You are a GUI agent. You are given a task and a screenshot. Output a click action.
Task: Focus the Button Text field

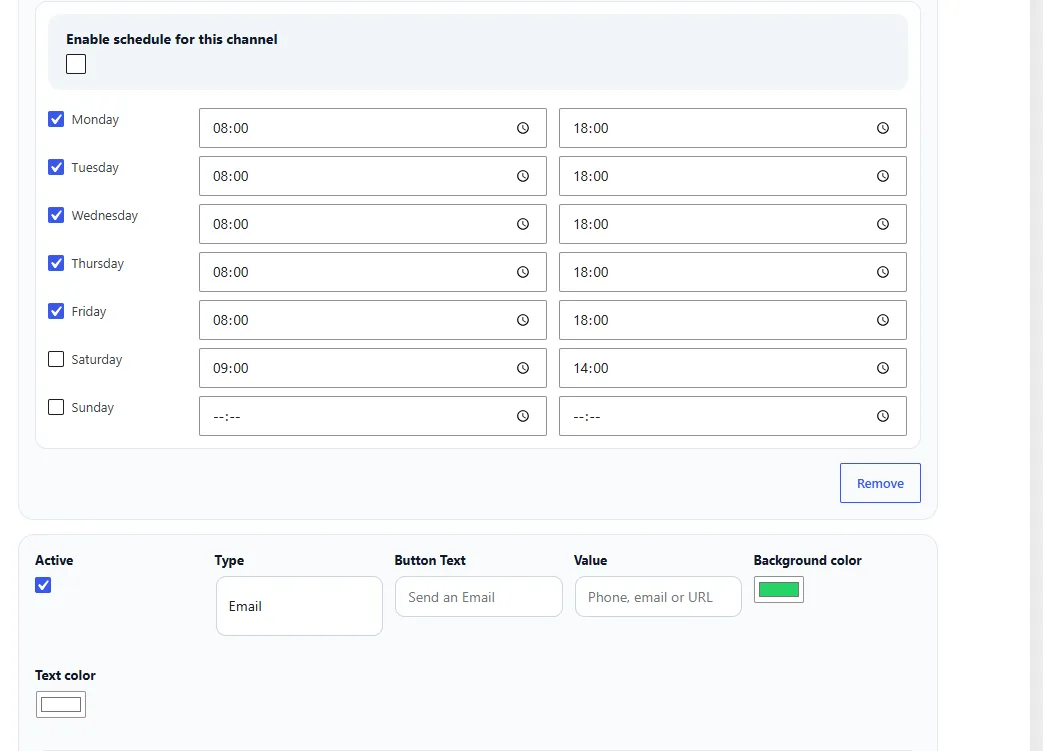click(479, 597)
